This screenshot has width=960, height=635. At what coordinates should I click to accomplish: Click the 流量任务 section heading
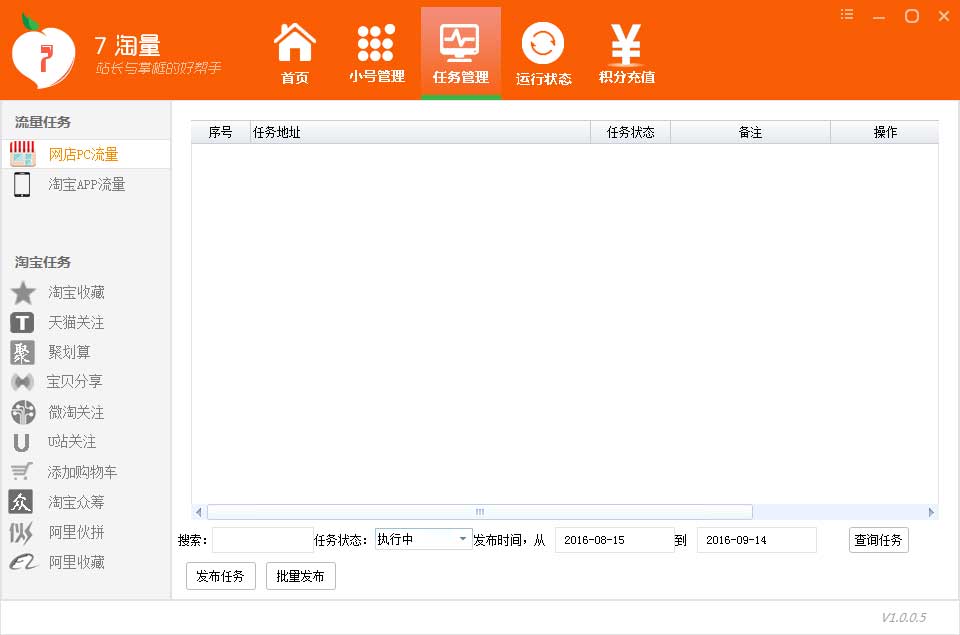click(43, 122)
